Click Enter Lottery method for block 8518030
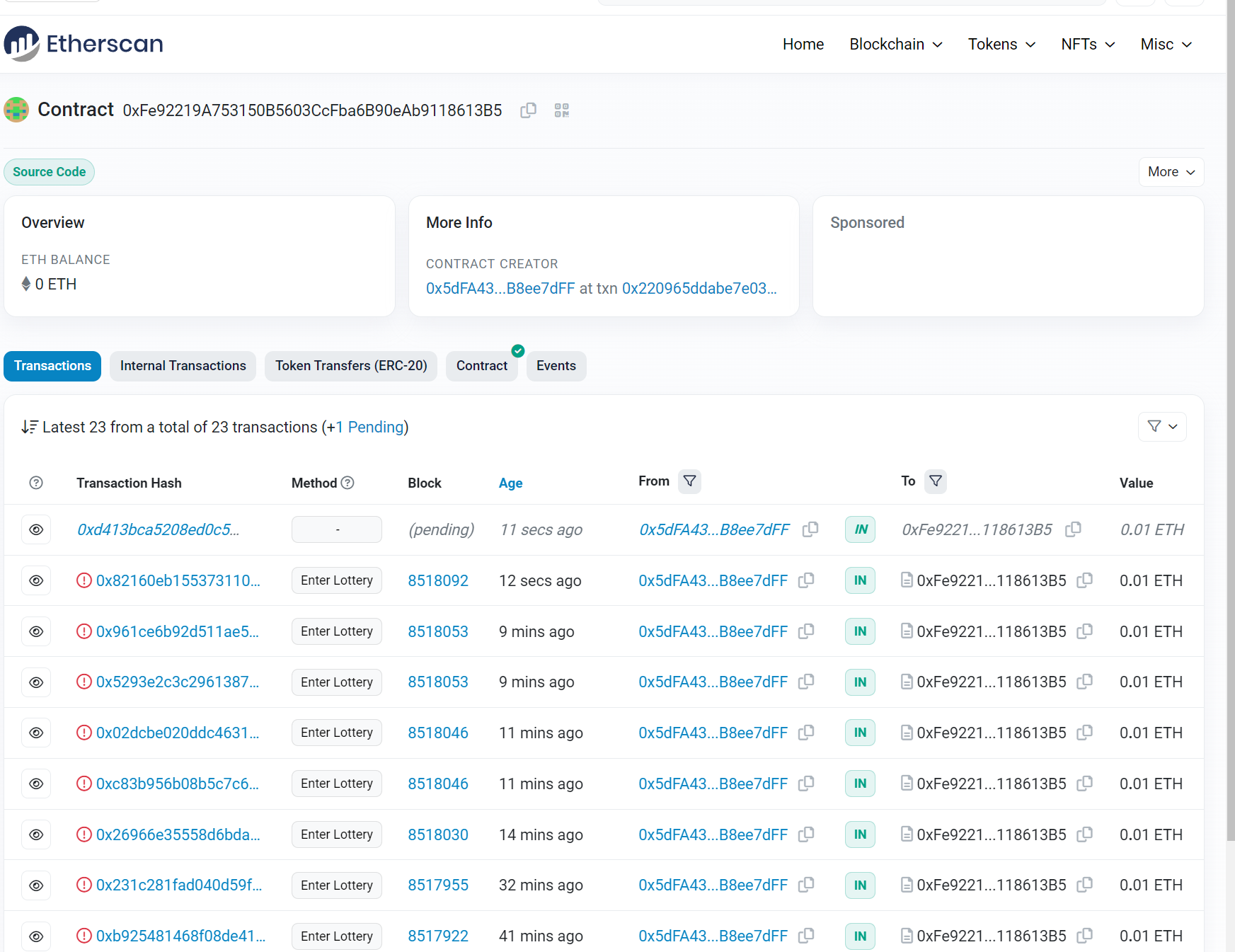 pyautogui.click(x=337, y=835)
